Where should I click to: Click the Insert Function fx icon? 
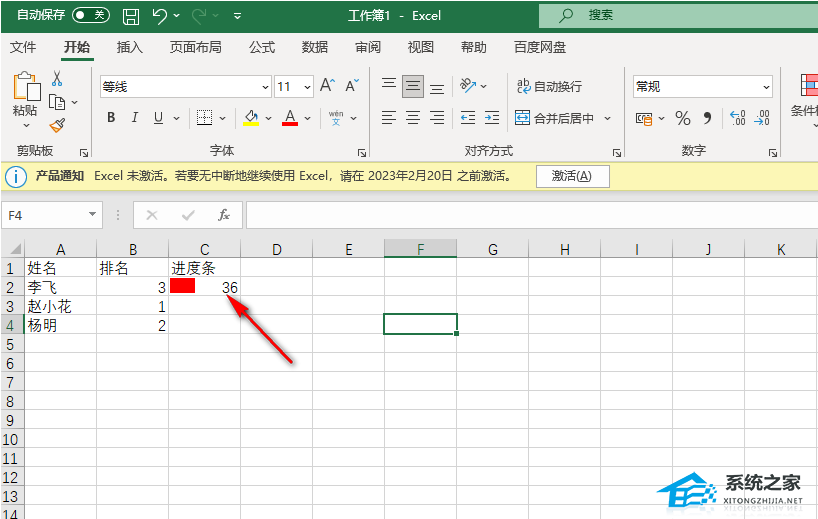pos(224,215)
